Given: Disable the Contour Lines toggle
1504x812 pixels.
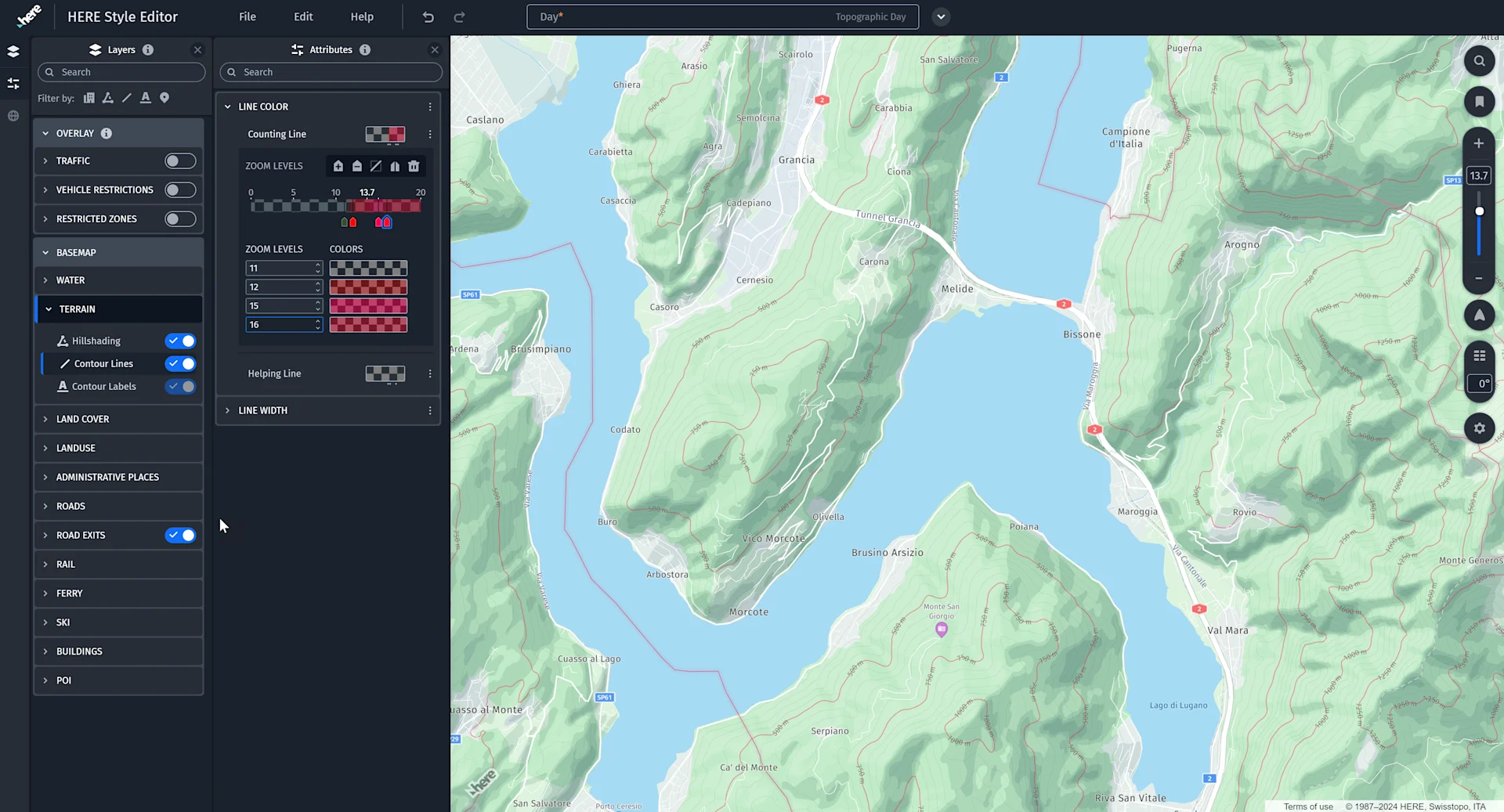Looking at the screenshot, I should 179,363.
